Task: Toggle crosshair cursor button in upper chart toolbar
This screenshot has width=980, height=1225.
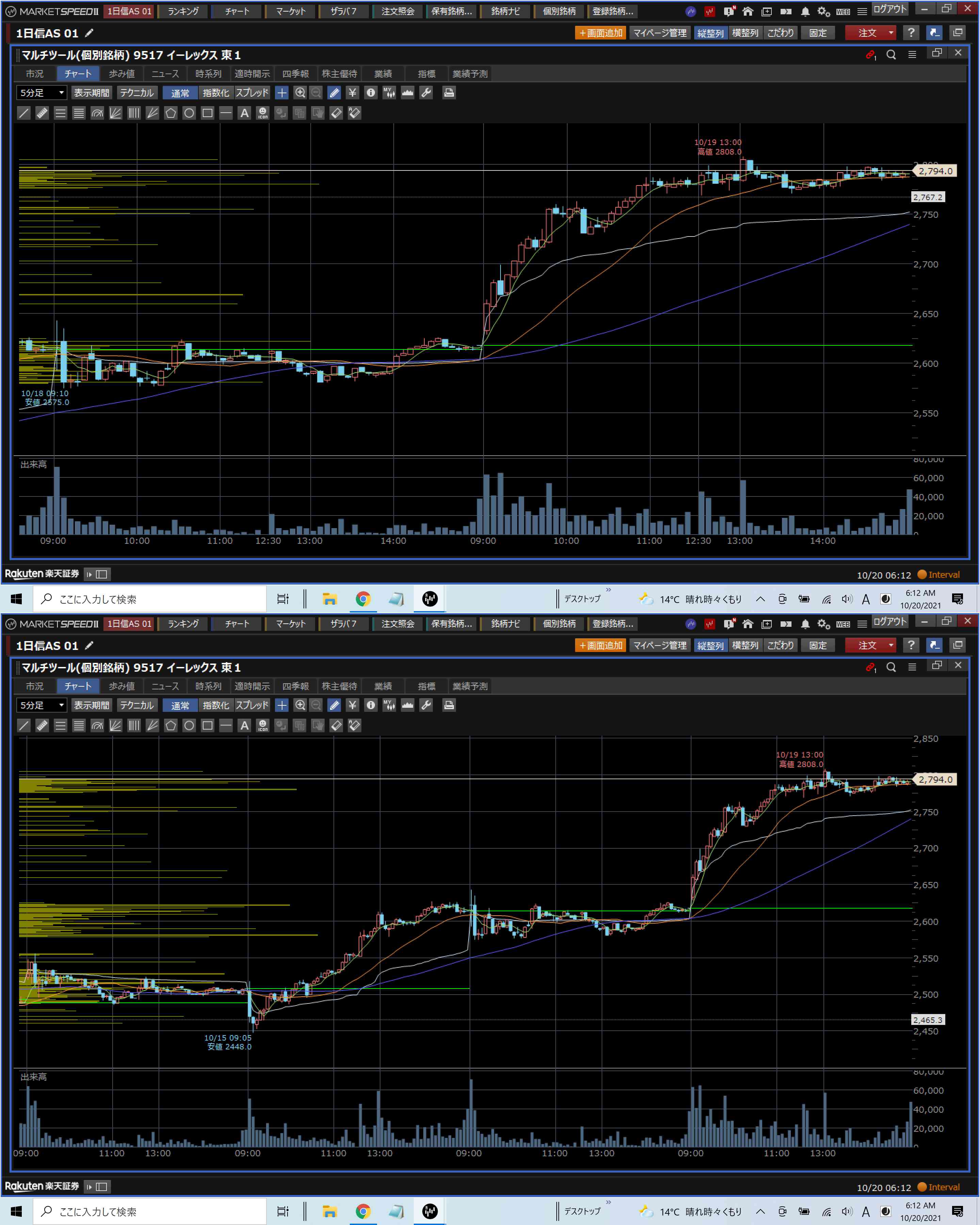Action: click(282, 93)
